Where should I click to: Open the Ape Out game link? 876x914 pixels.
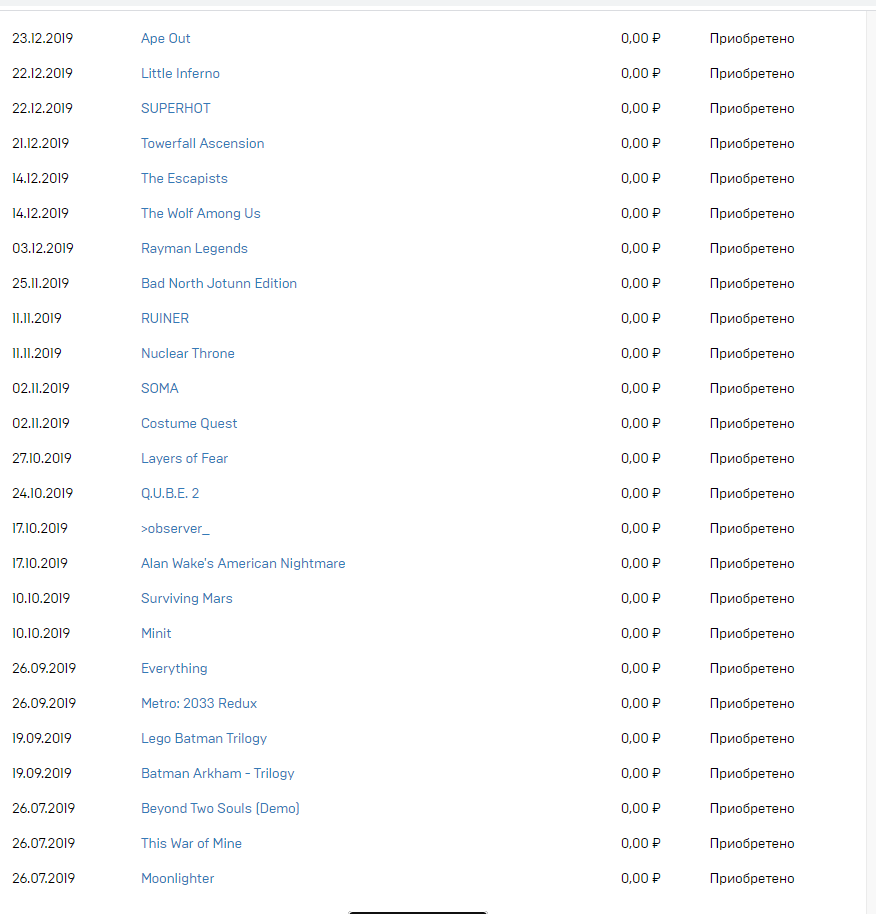click(165, 38)
